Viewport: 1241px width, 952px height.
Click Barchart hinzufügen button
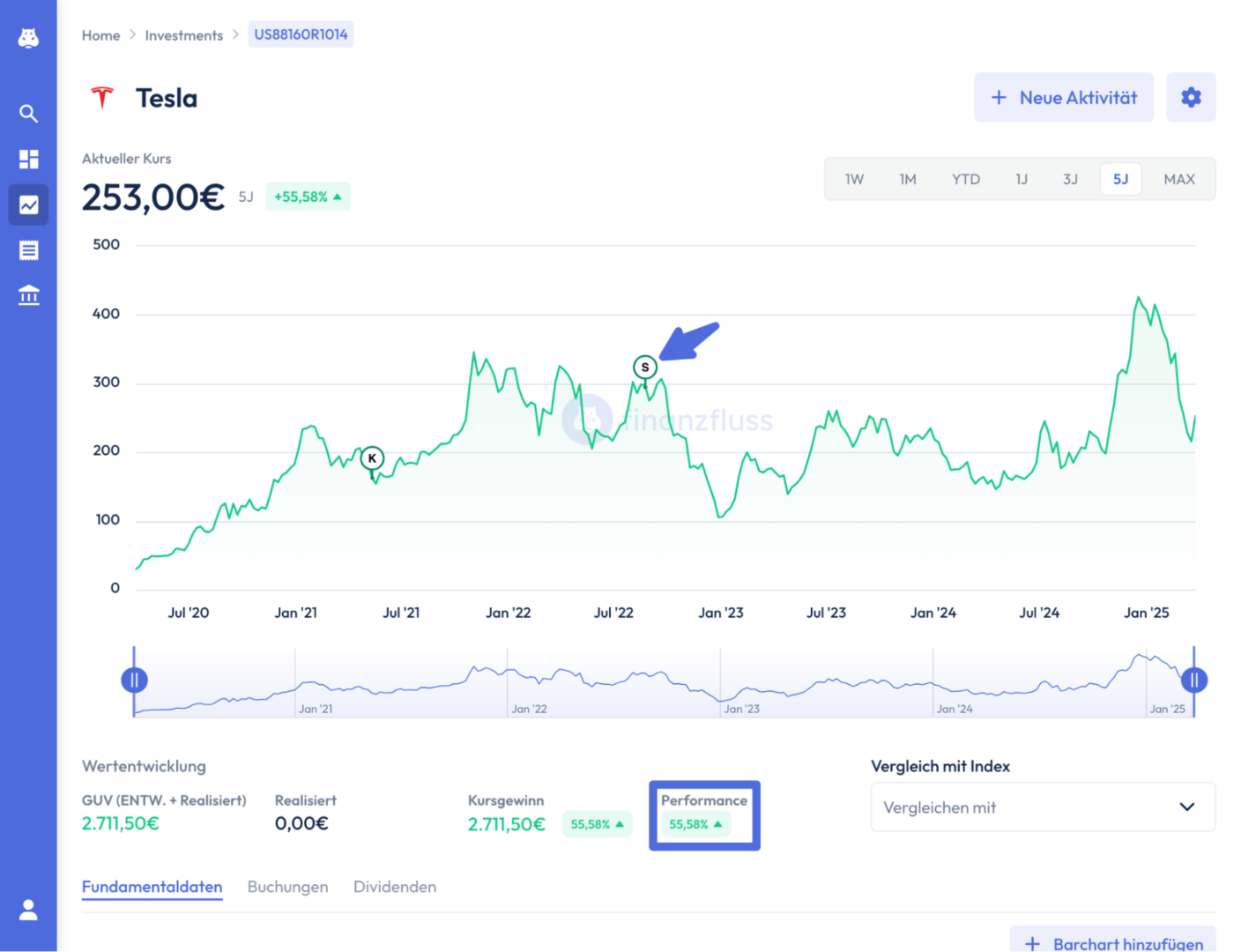(x=1113, y=940)
